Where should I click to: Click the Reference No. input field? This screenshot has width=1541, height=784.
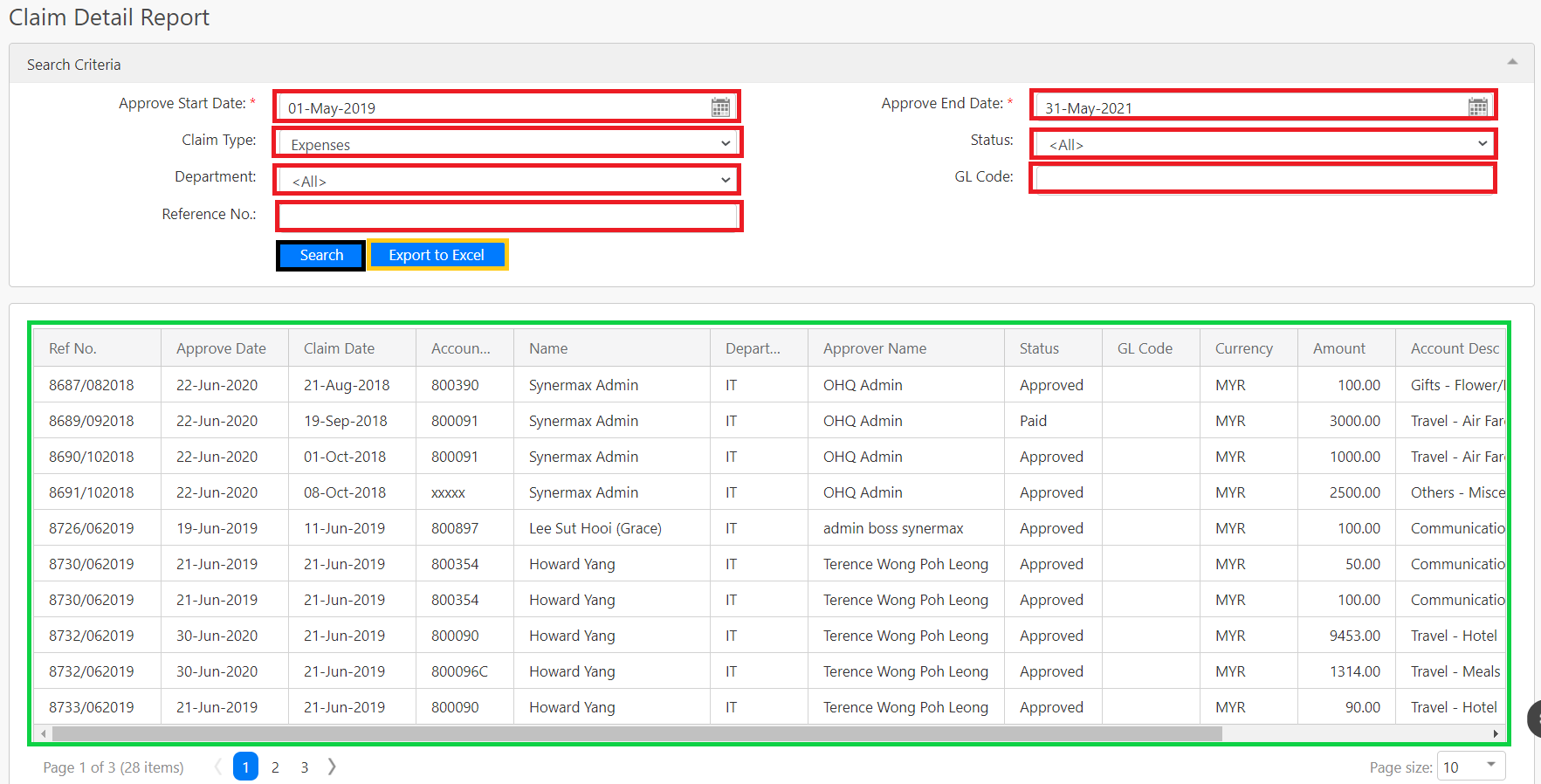509,216
